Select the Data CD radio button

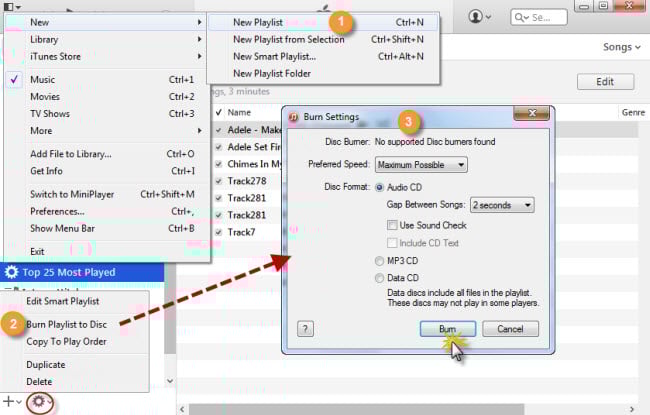pos(379,278)
